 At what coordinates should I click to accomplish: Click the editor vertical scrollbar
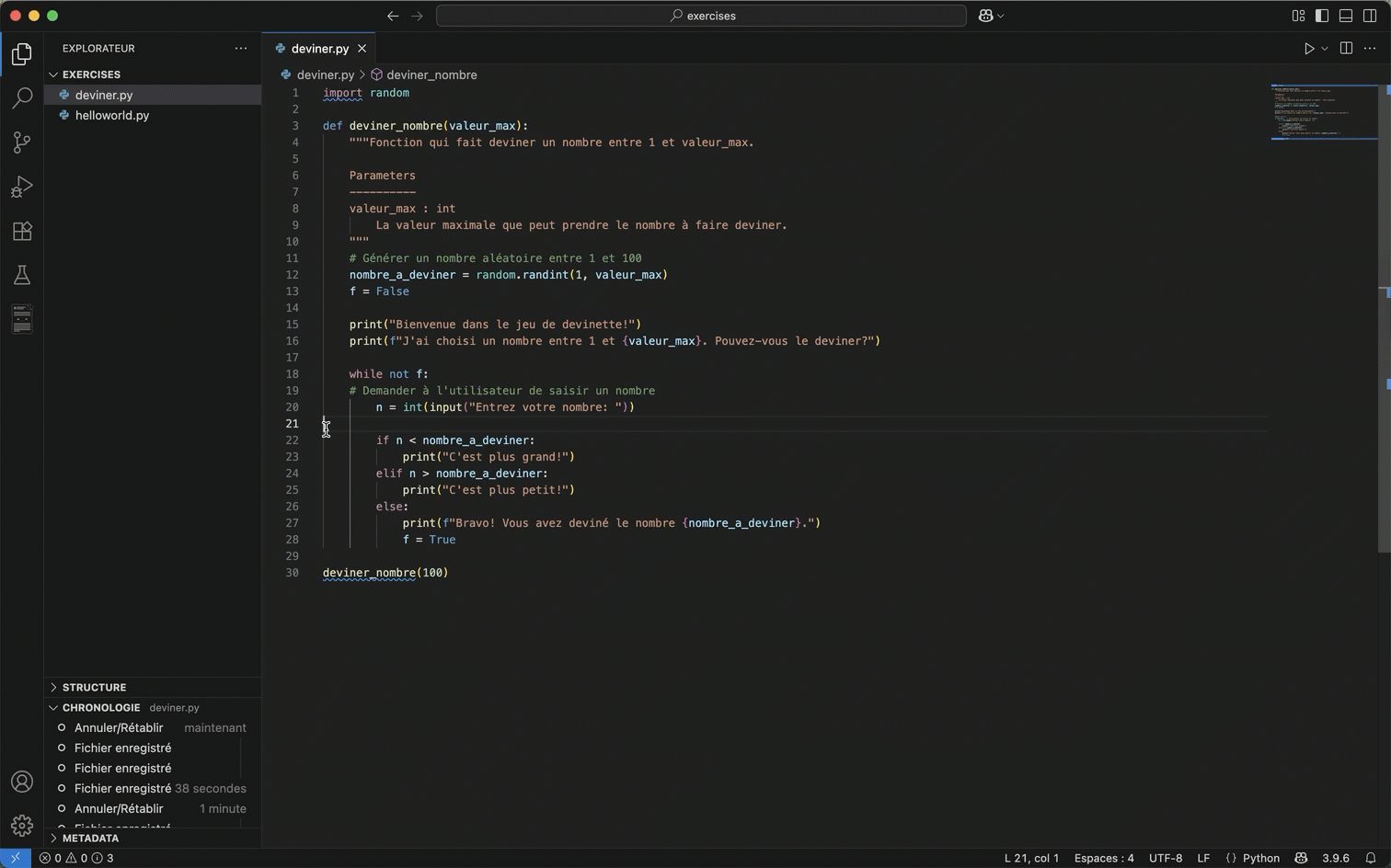coord(1385,317)
